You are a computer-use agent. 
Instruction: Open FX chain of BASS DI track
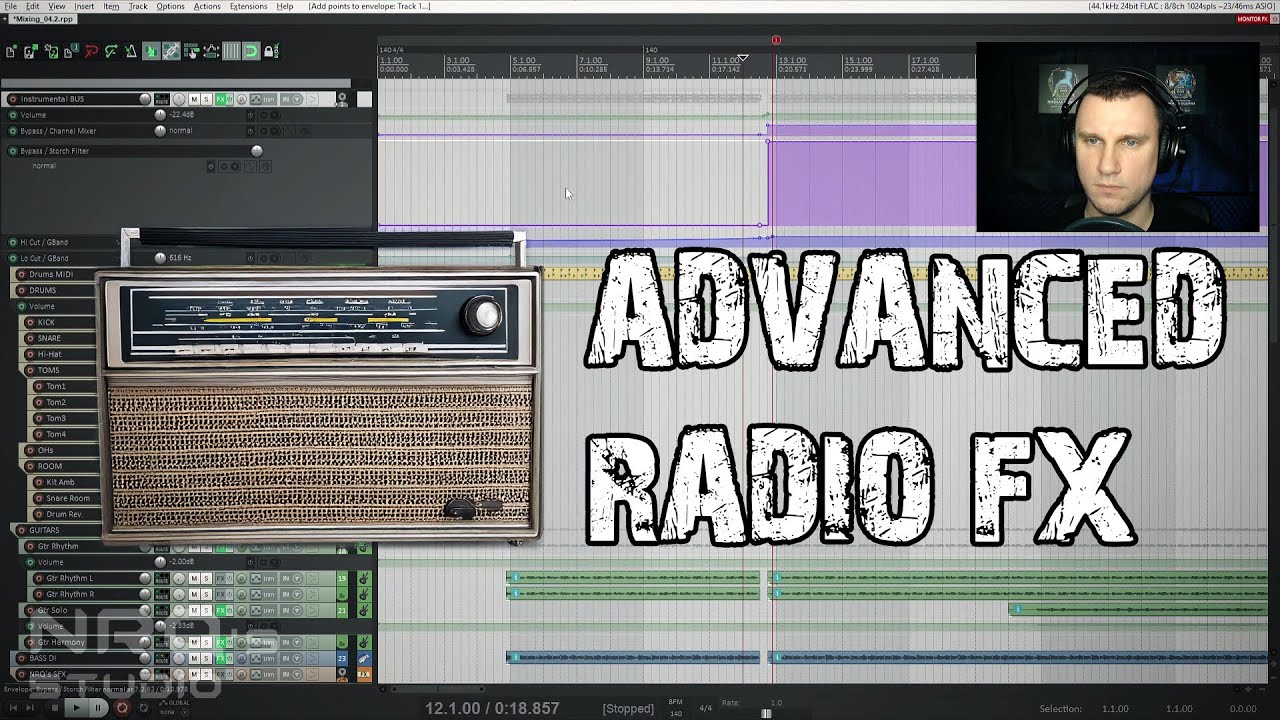(x=220, y=658)
